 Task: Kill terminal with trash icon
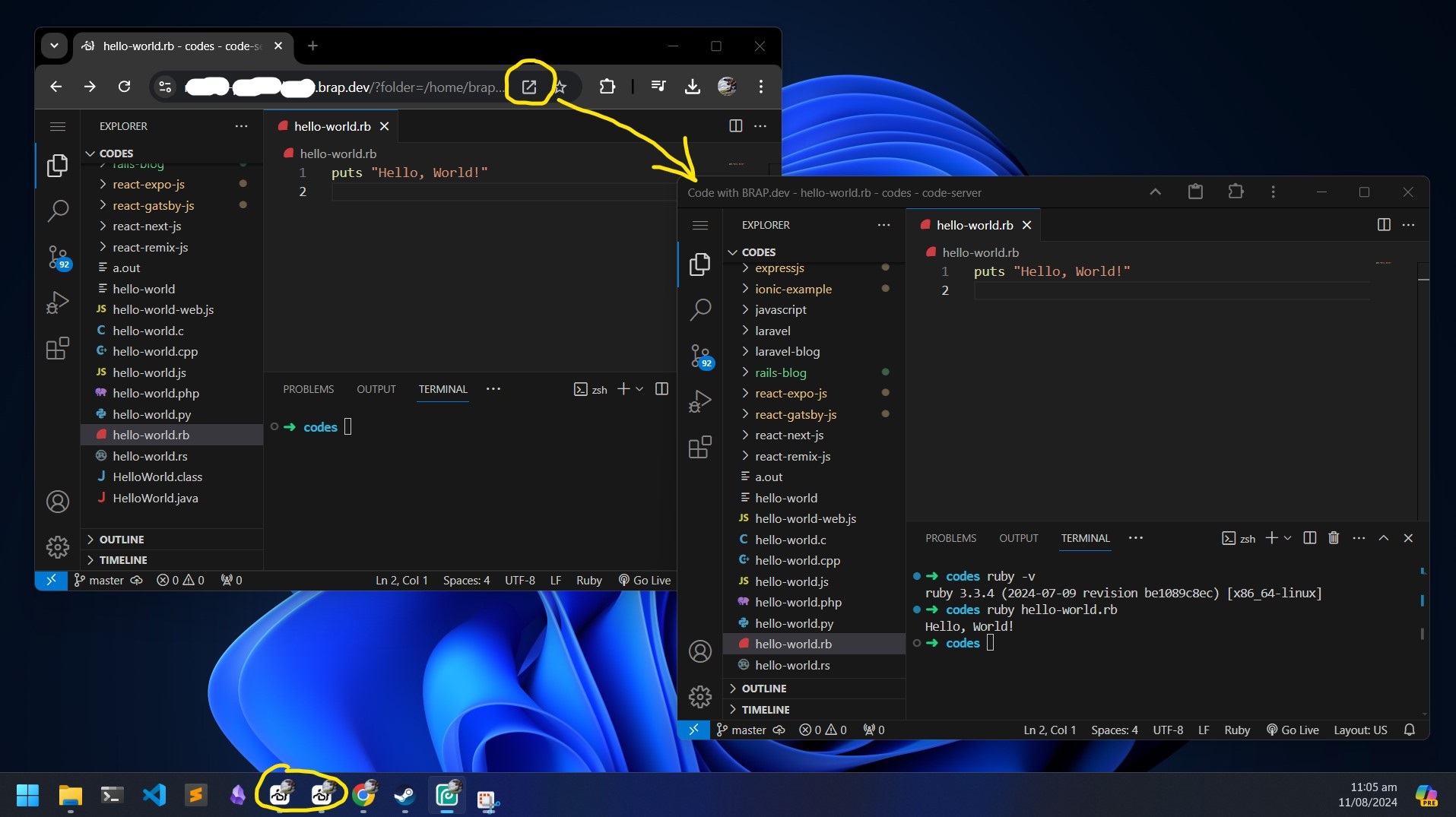[x=1334, y=538]
